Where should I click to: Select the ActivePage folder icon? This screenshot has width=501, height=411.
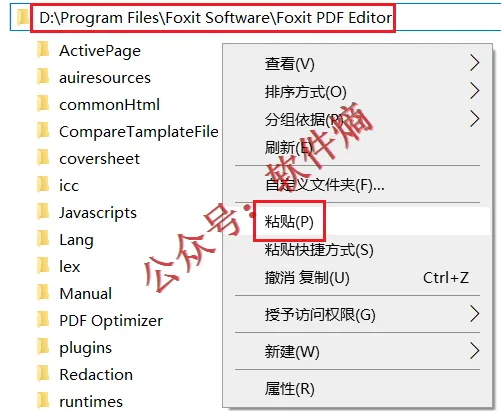[43, 49]
